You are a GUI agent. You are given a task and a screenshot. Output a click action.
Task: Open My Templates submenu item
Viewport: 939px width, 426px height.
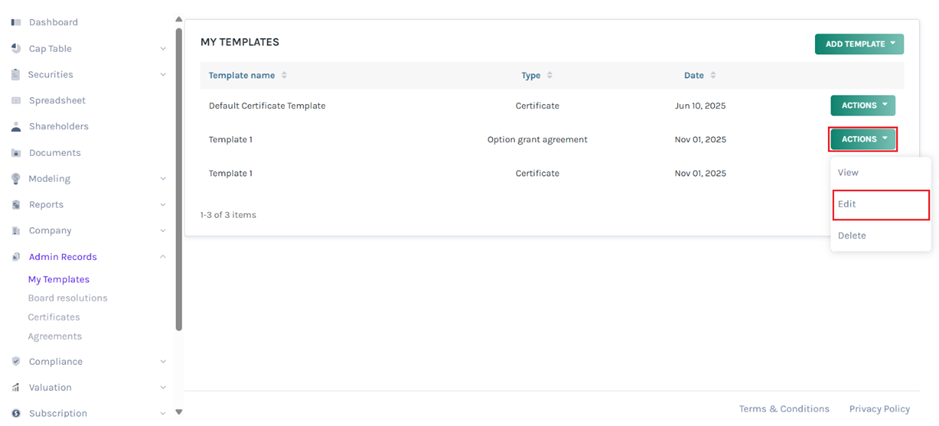[x=59, y=280]
